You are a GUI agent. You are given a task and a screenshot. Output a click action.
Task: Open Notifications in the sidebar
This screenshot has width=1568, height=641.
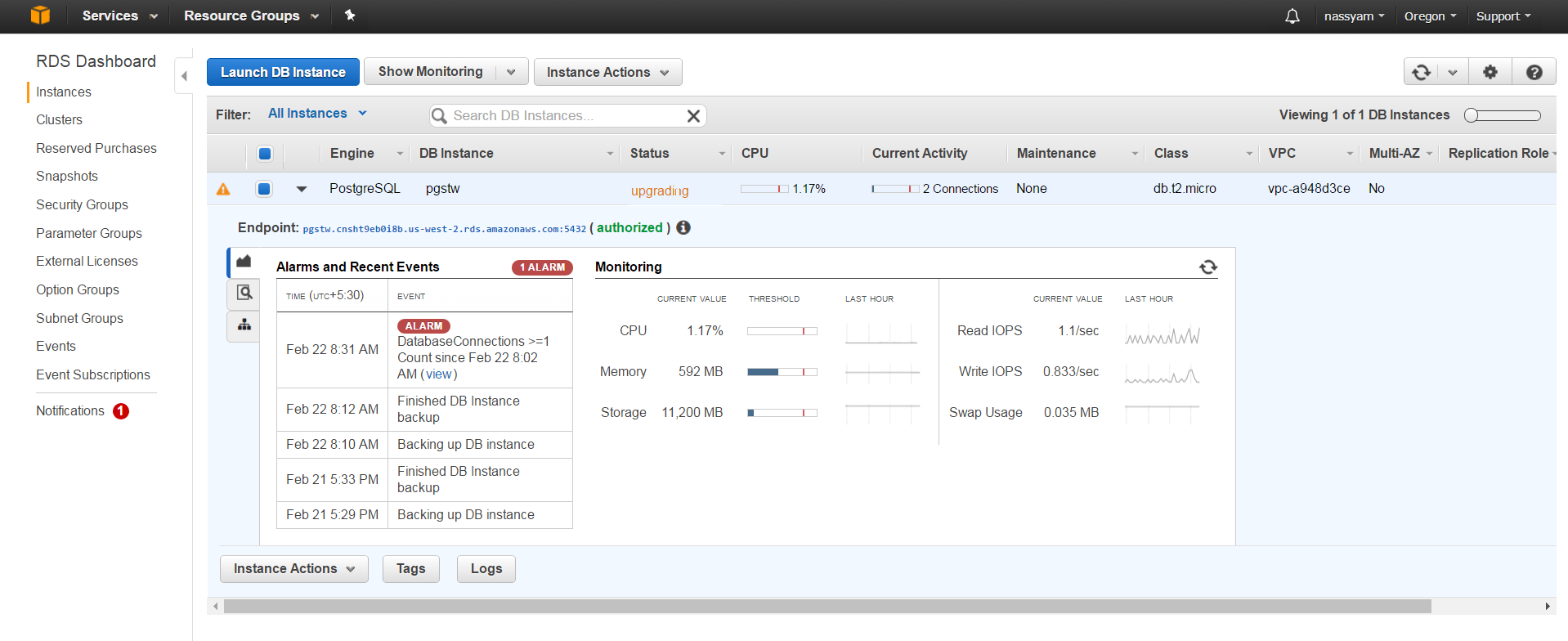[x=70, y=411]
